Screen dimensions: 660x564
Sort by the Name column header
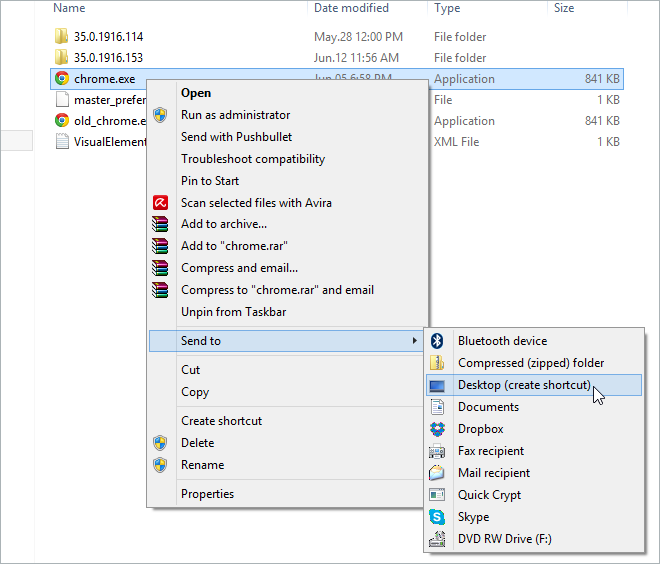(69, 8)
